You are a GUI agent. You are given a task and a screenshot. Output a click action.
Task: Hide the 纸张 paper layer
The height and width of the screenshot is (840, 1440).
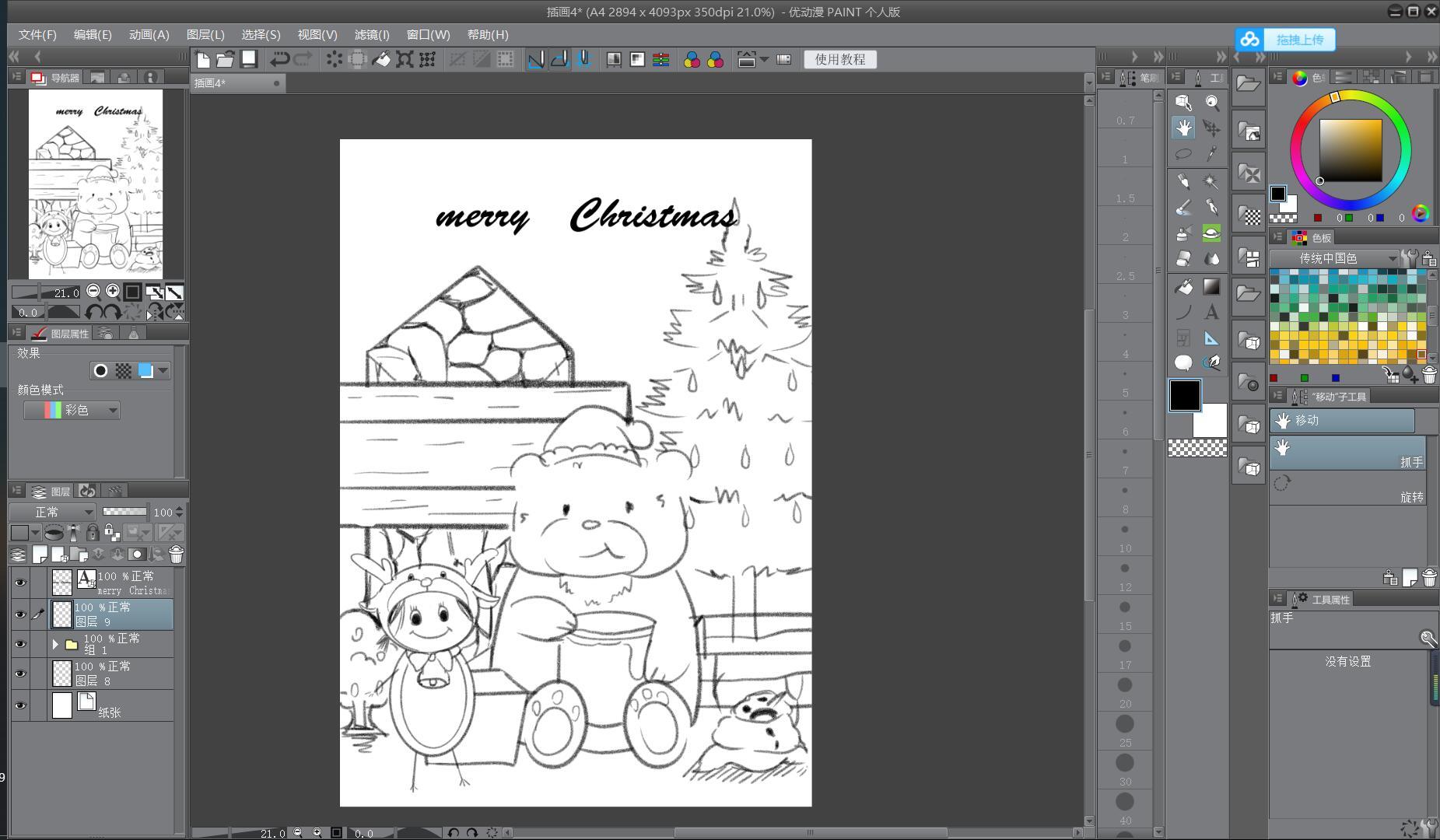click(x=20, y=706)
